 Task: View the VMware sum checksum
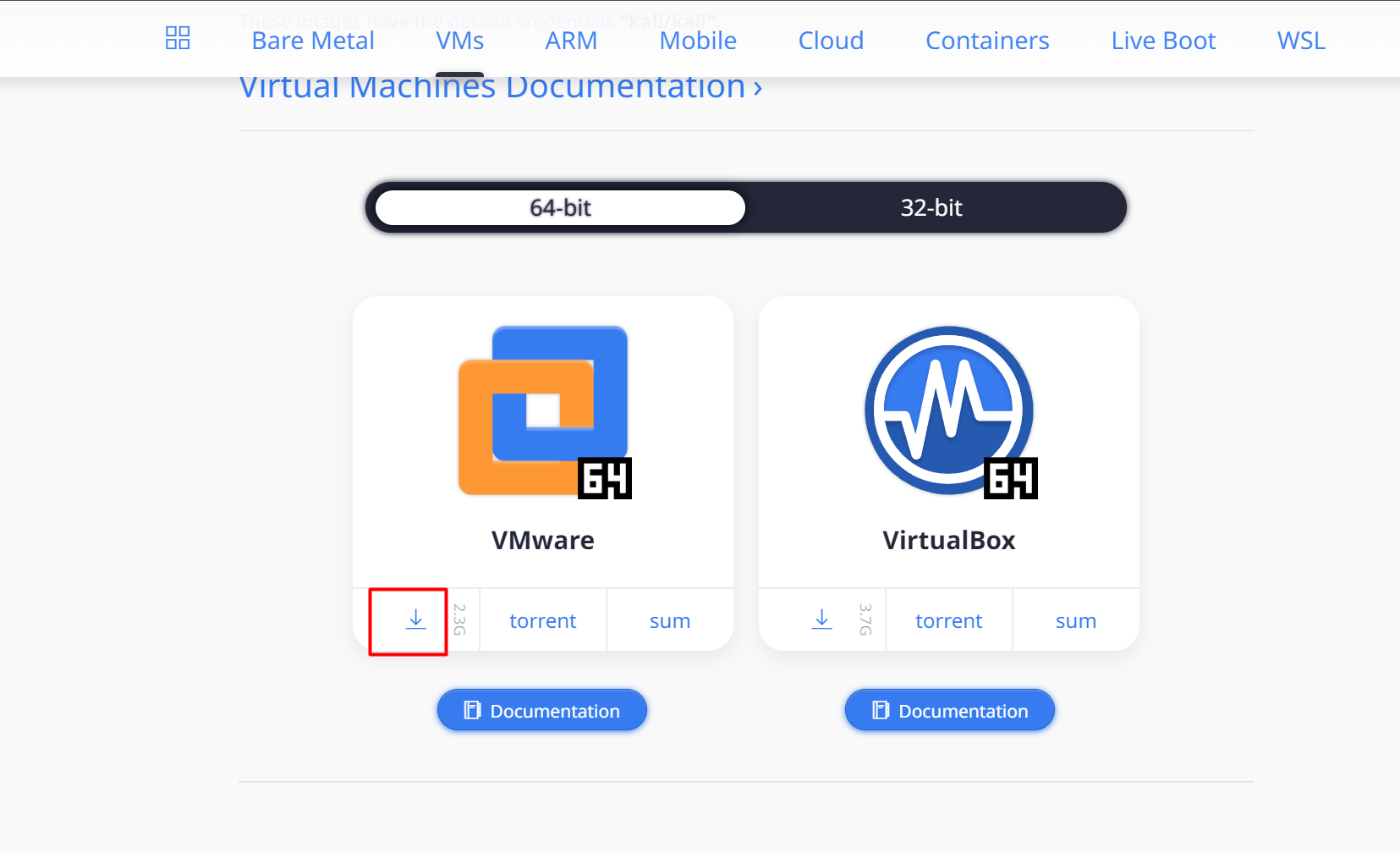pyautogui.click(x=669, y=621)
